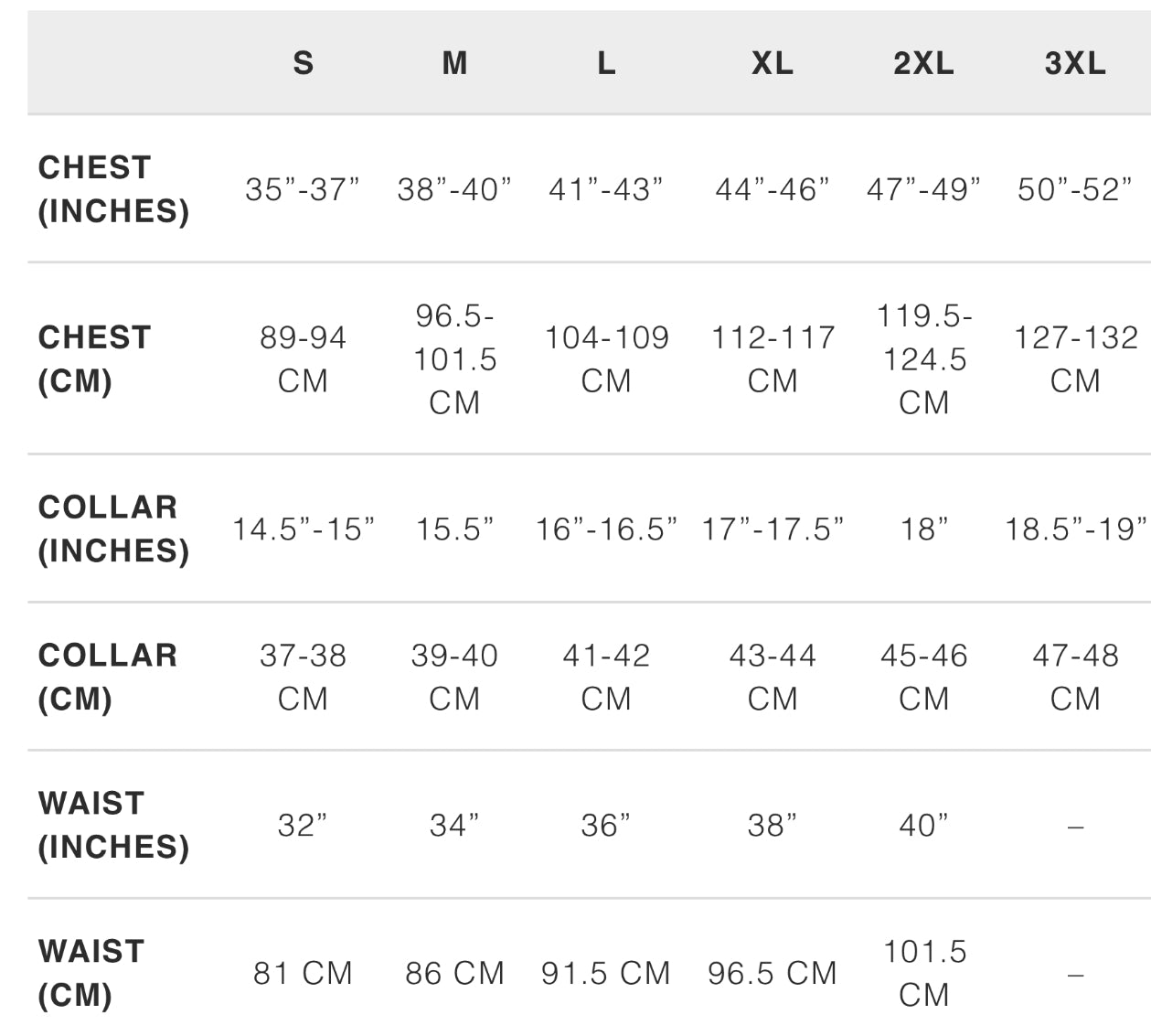Select the 119.5-124.5 CM chest cell

point(923,358)
